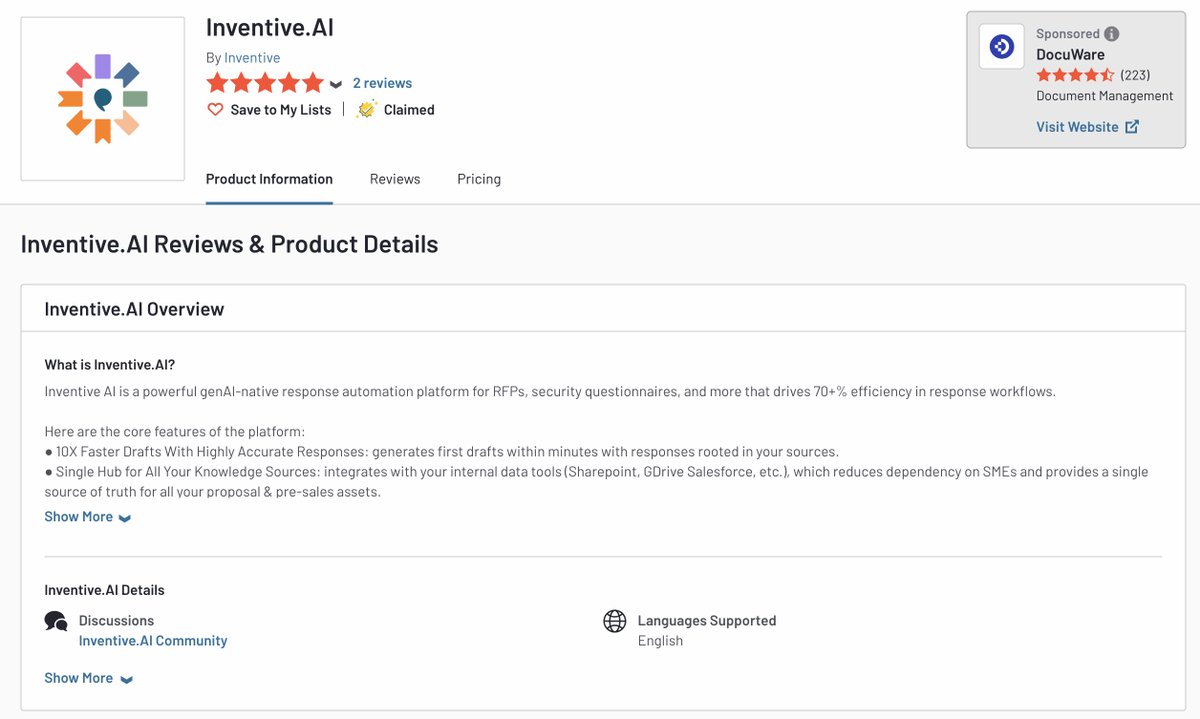Image resolution: width=1200 pixels, height=719 pixels.
Task: Click the Document Management category text
Action: coord(1105,96)
